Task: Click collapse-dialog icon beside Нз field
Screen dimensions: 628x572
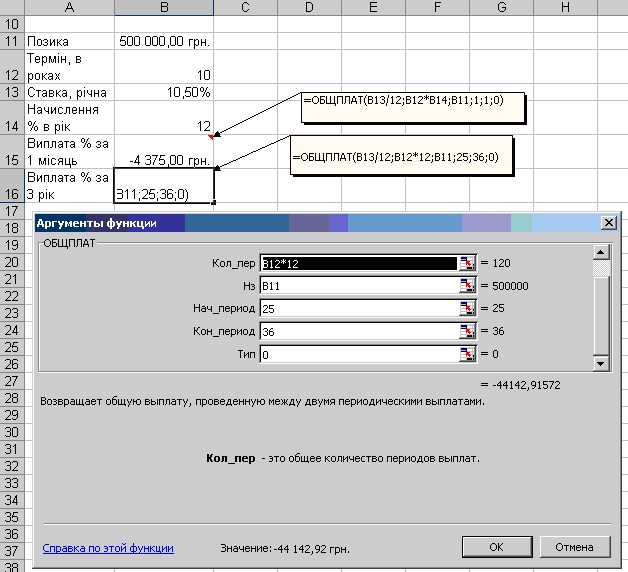Action: 466,286
